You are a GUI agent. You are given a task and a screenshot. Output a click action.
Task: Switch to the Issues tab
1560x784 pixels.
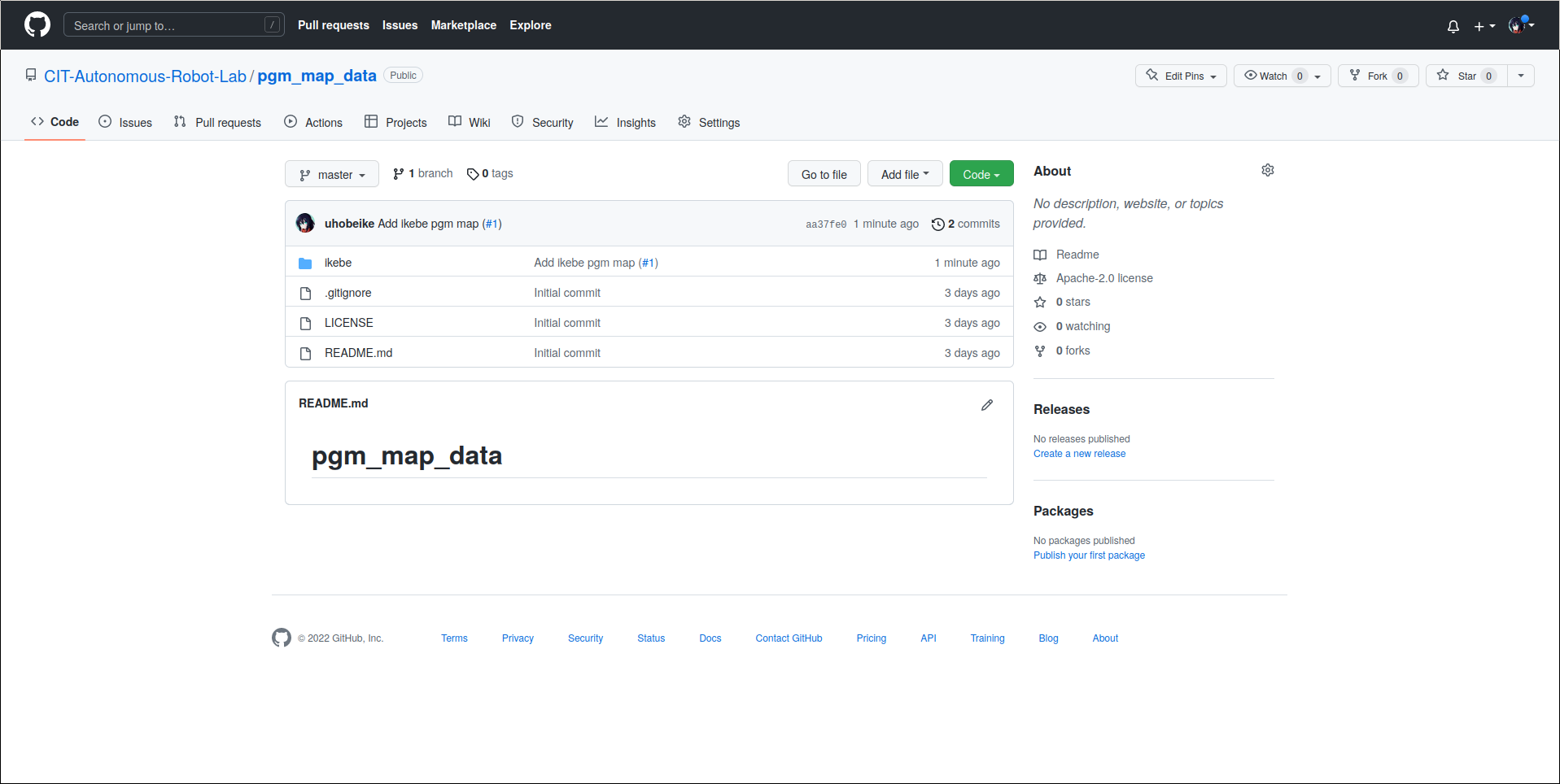click(125, 122)
